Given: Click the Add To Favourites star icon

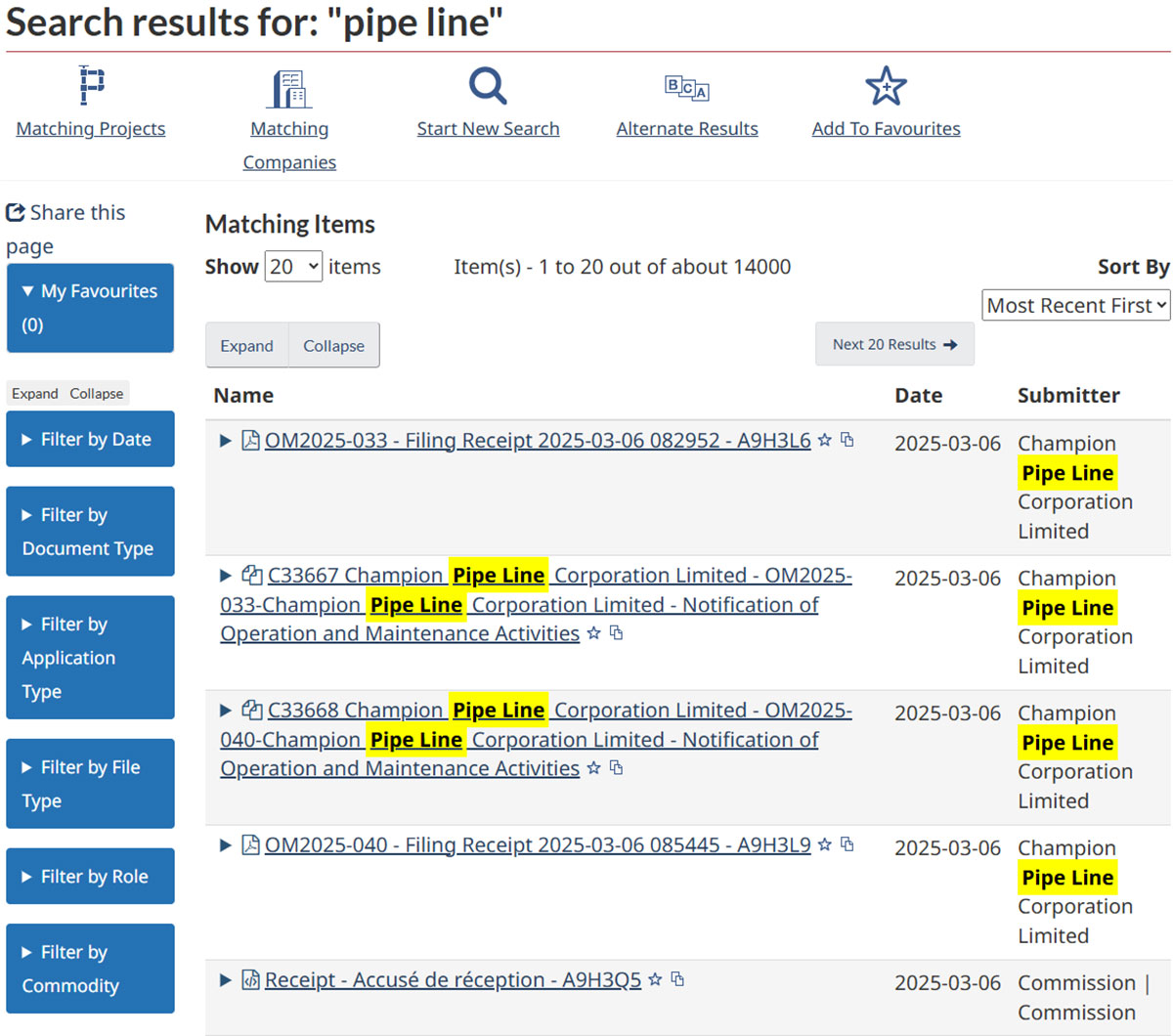Looking at the screenshot, I should click(x=886, y=86).
